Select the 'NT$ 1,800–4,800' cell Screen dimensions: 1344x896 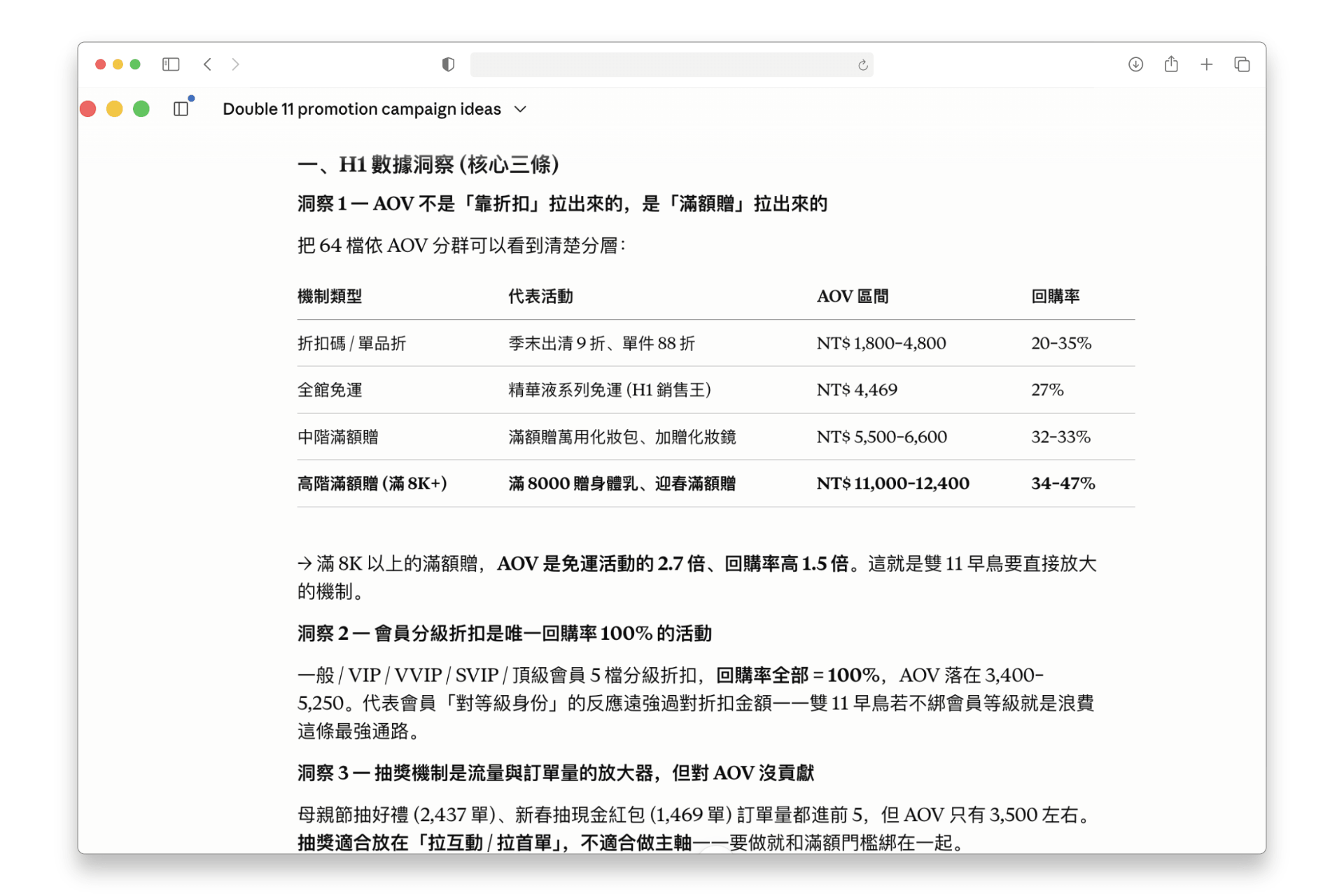pos(881,343)
